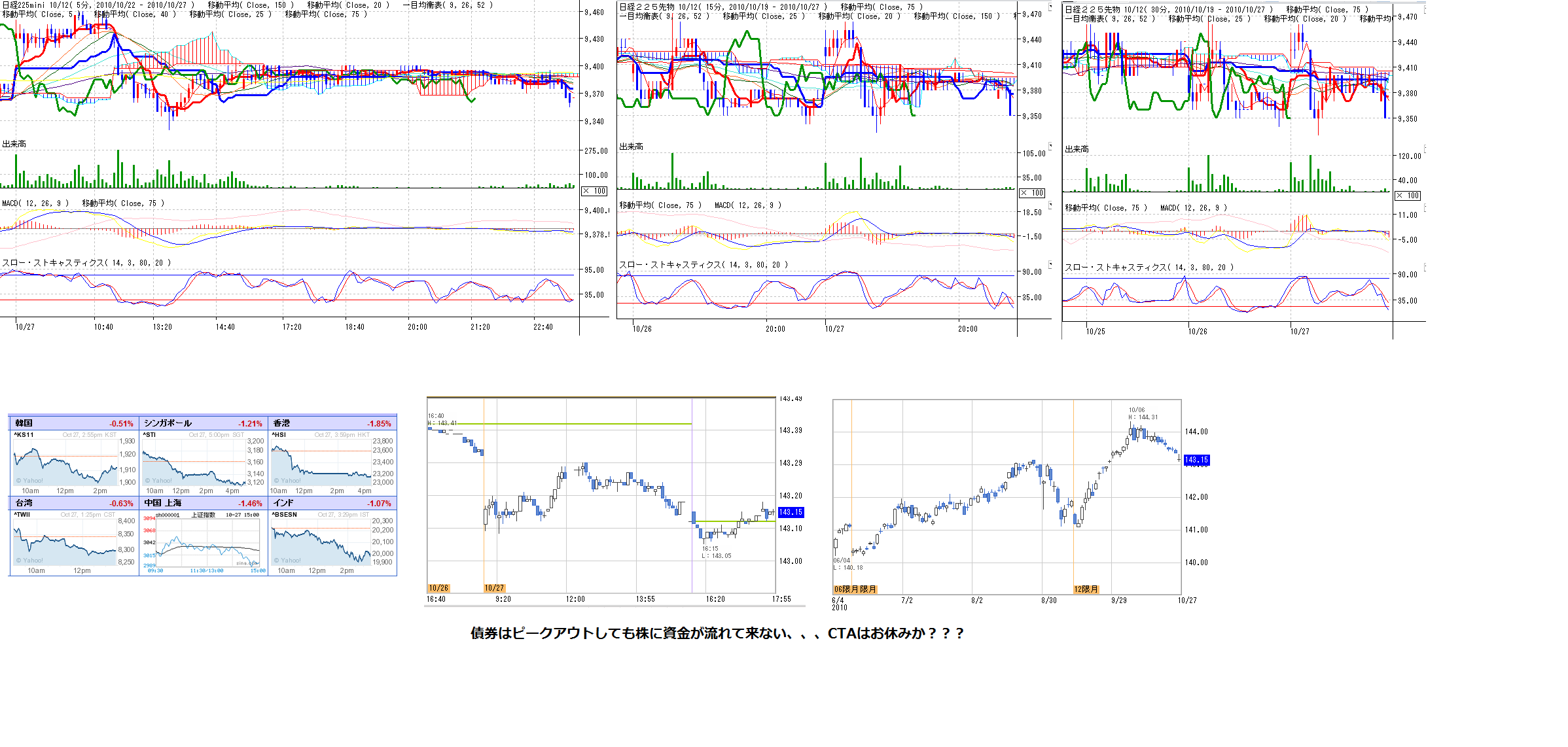
Task: Open the 15-minute chart volume panel dropdown arrow
Action: click(x=1050, y=146)
